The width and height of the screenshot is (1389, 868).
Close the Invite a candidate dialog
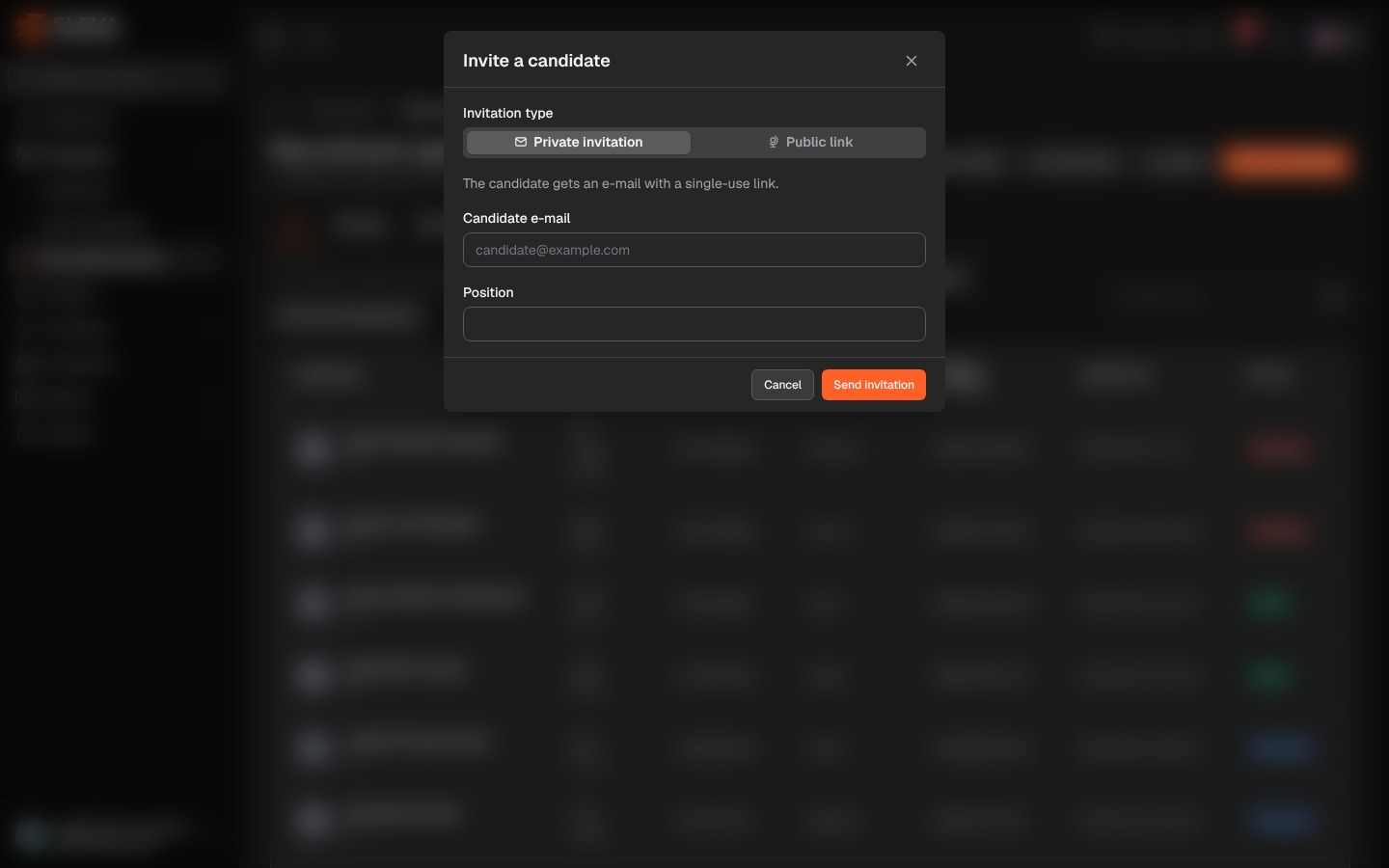(x=912, y=61)
